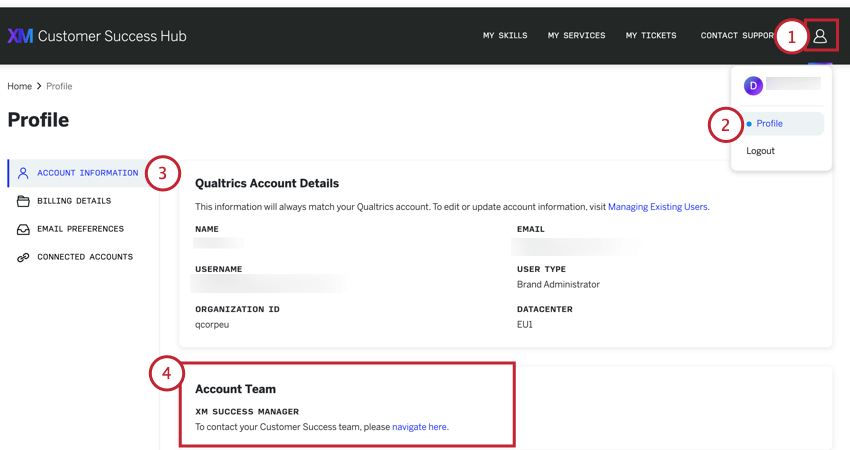Click the 'EMAIL' field label

click(x=530, y=229)
